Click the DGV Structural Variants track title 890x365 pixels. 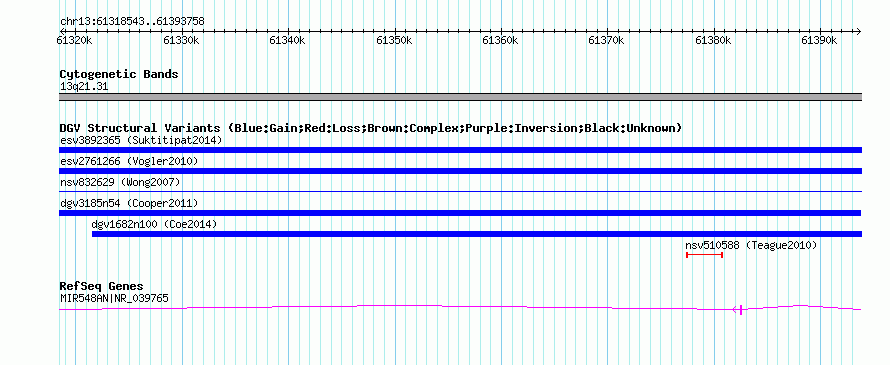click(371, 128)
